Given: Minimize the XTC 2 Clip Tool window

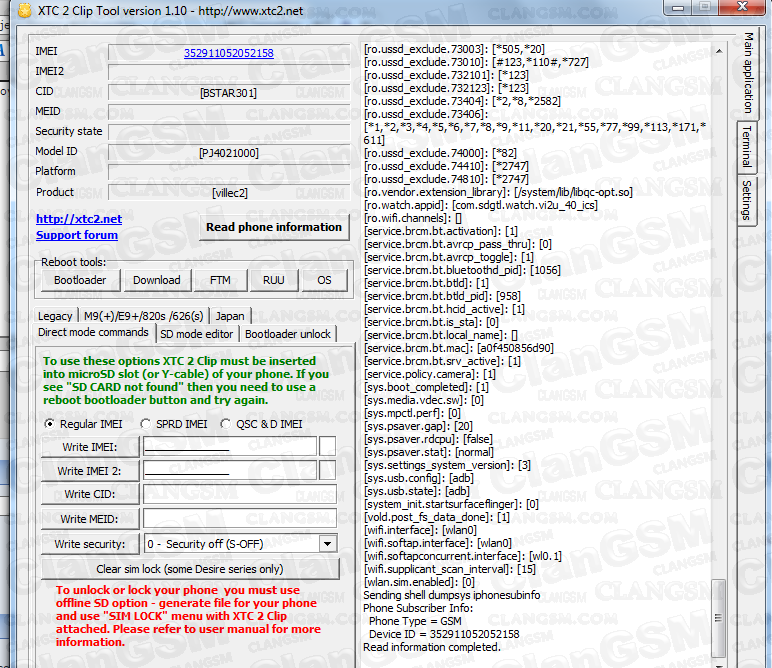Looking at the screenshot, I should pyautogui.click(x=678, y=7).
